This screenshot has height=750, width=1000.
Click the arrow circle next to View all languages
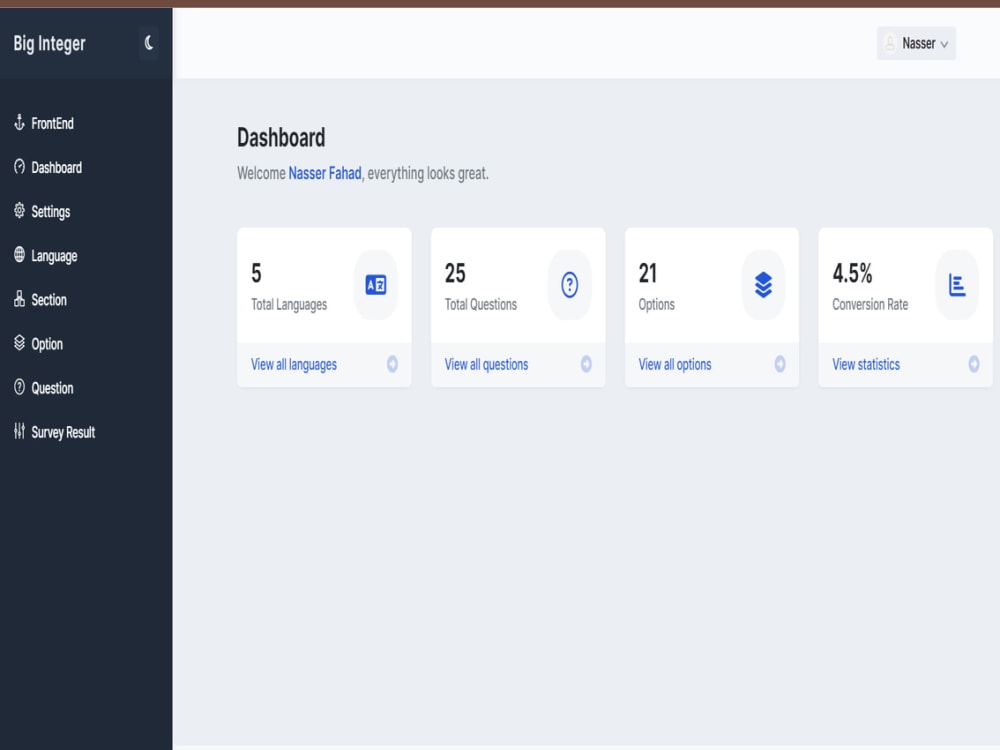(392, 364)
